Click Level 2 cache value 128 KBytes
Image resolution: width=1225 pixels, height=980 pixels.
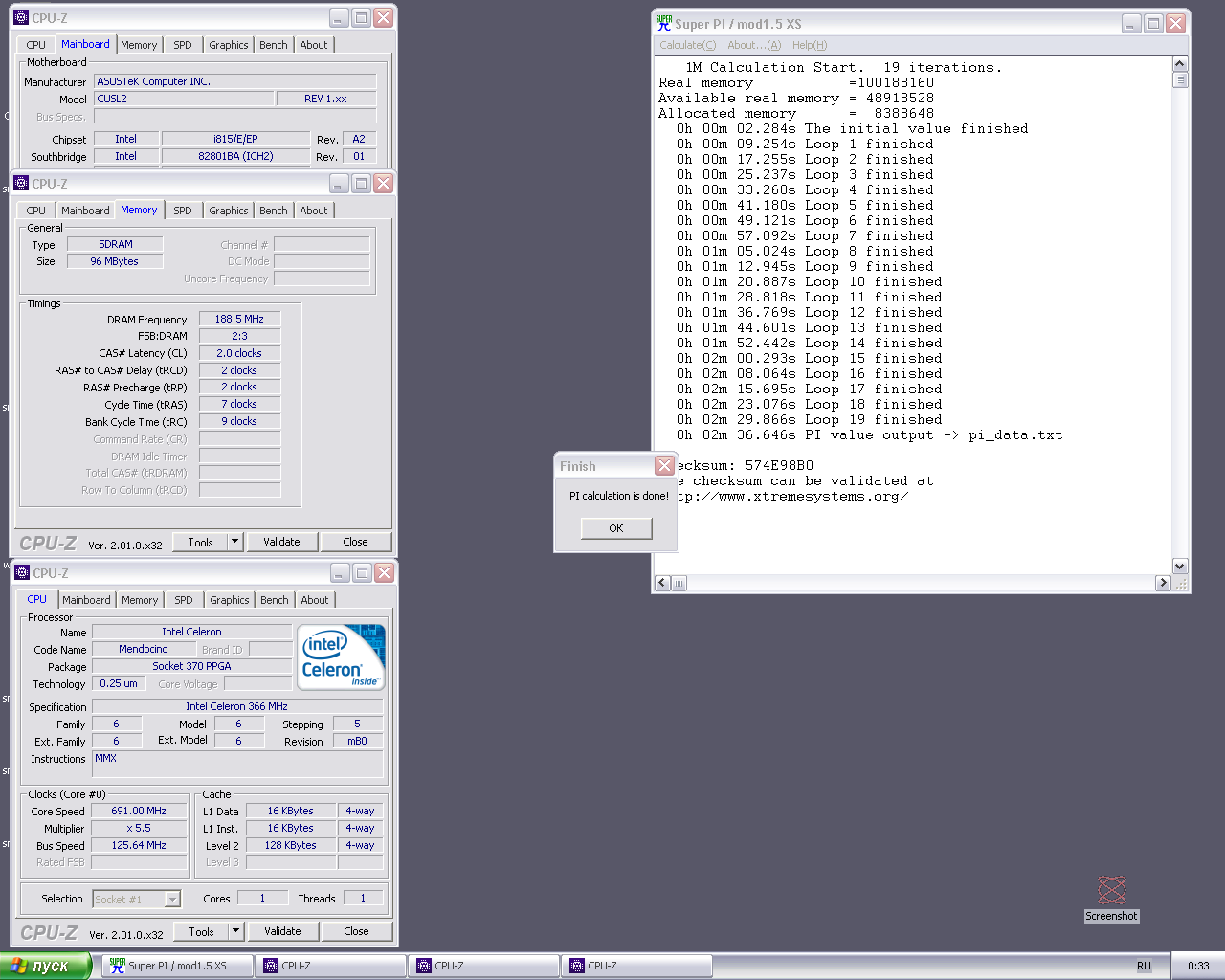(x=291, y=845)
